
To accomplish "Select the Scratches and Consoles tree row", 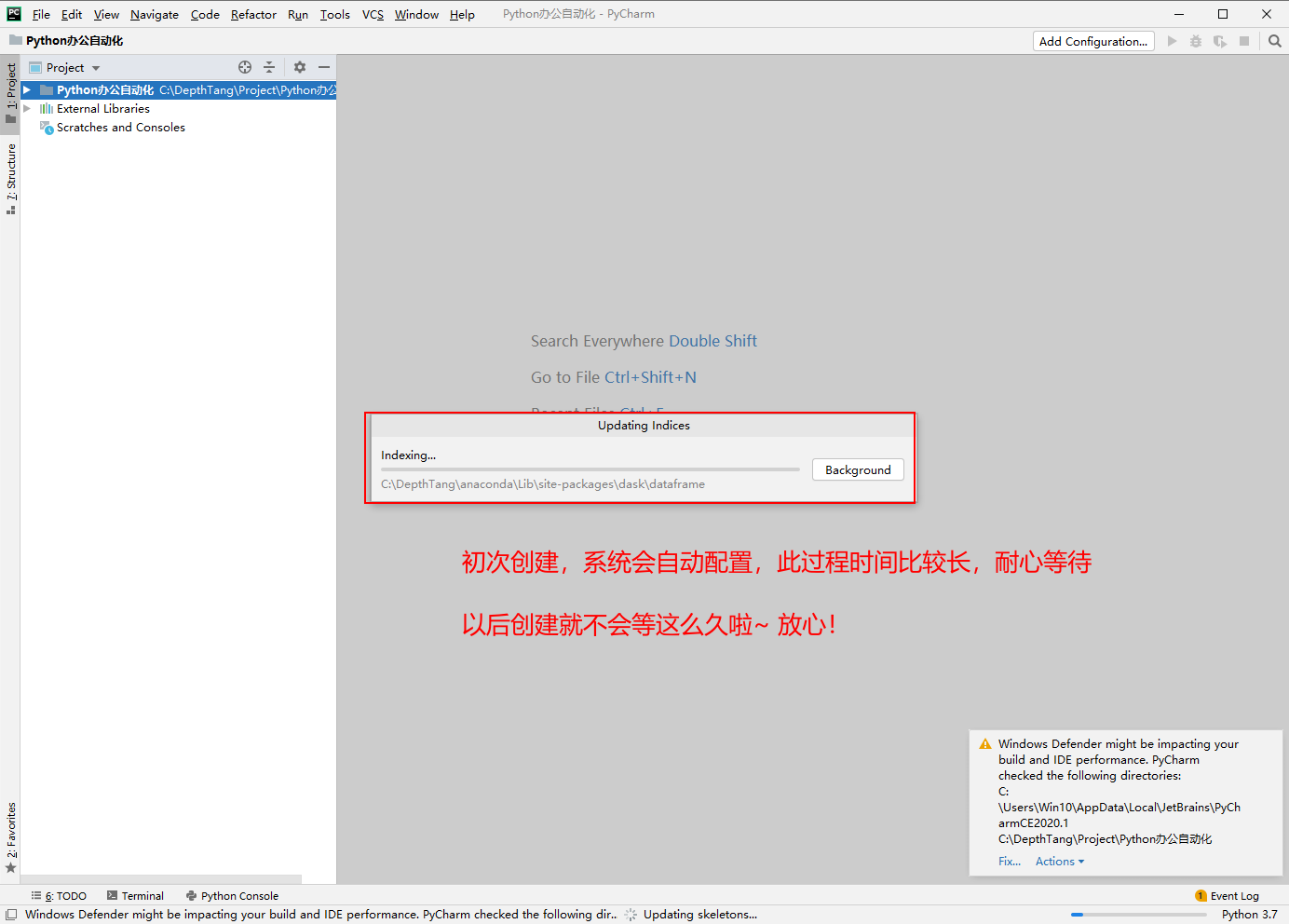I will [178, 128].
